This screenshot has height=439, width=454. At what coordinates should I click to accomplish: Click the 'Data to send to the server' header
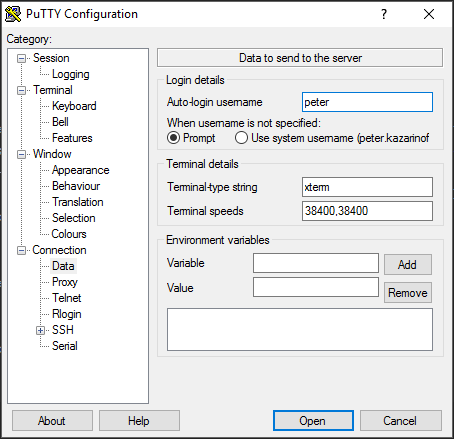pos(300,58)
